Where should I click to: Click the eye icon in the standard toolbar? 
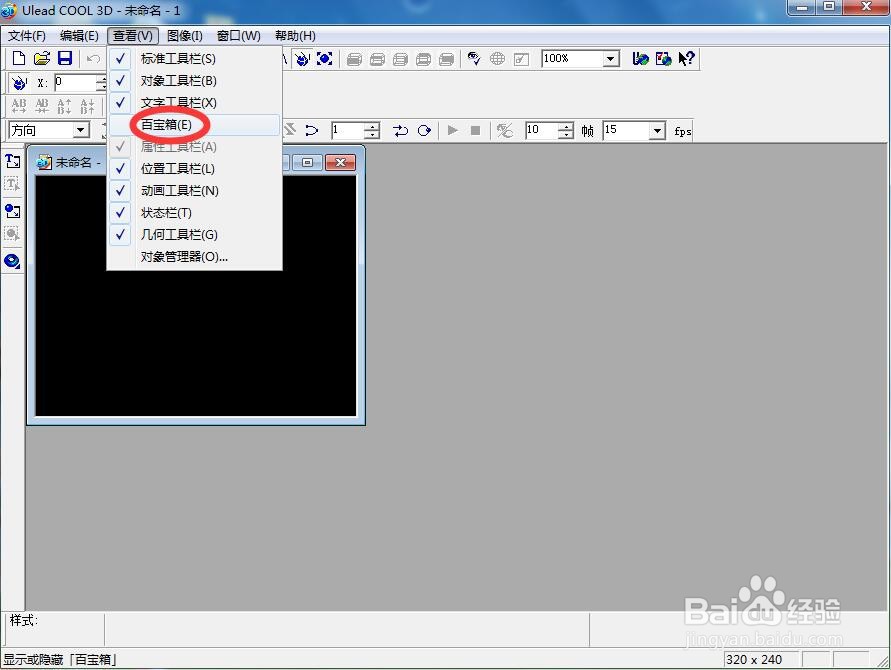click(474, 59)
